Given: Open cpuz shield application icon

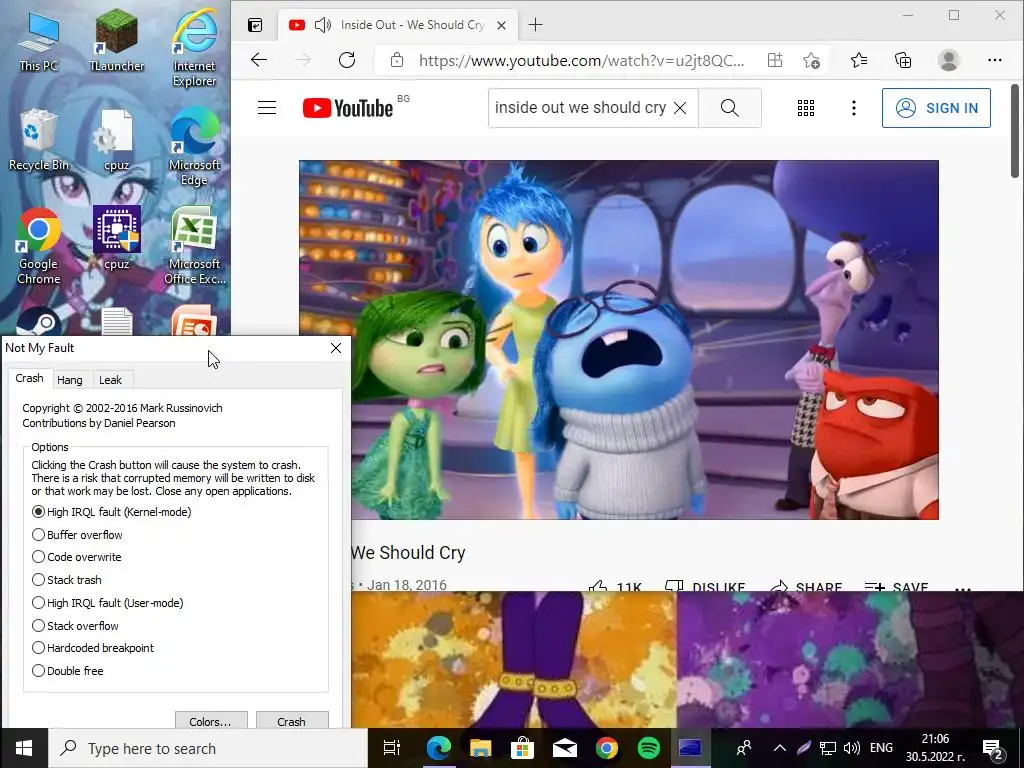Looking at the screenshot, I should coord(116,238).
